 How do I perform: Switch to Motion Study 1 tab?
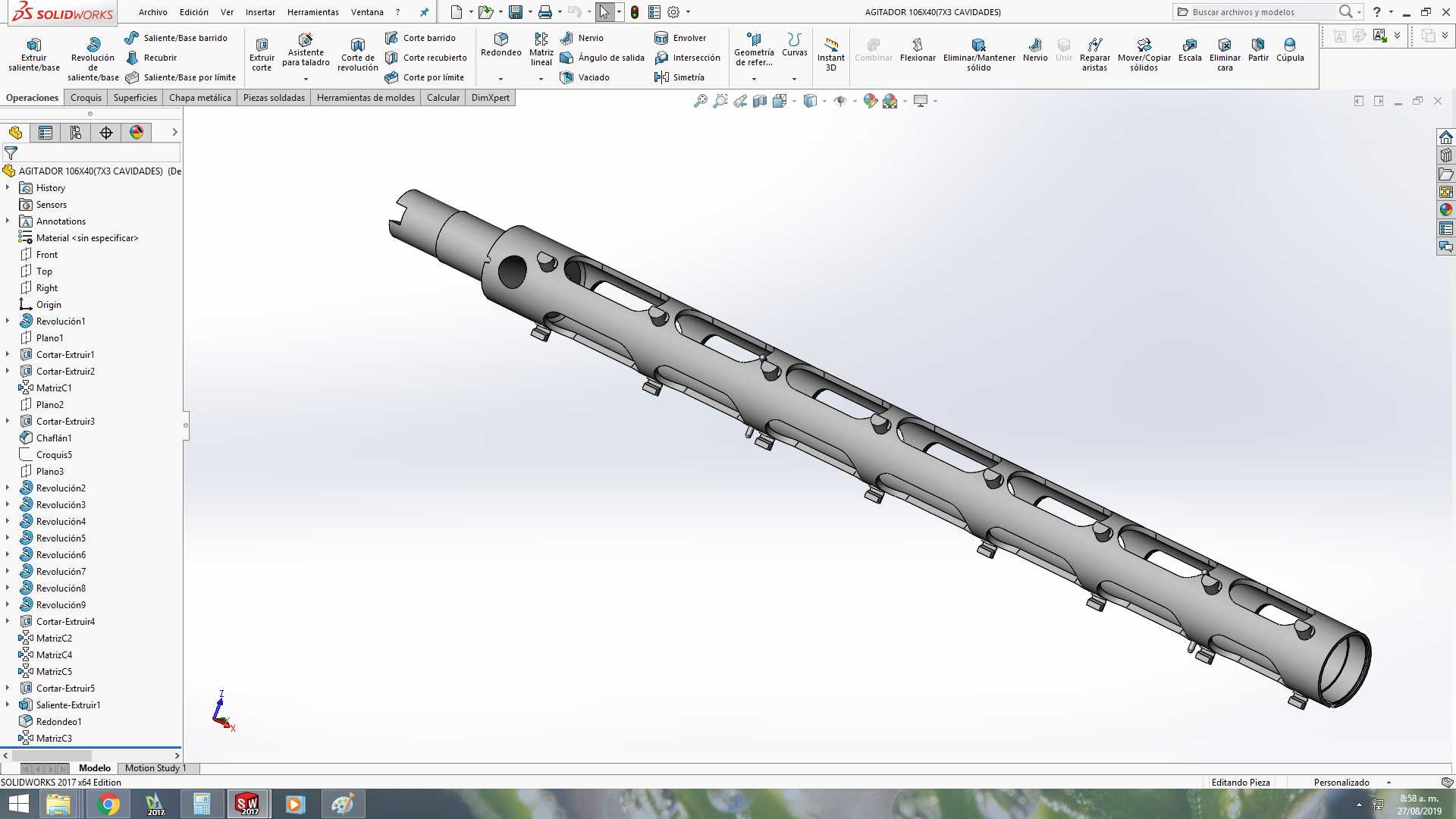click(x=155, y=768)
